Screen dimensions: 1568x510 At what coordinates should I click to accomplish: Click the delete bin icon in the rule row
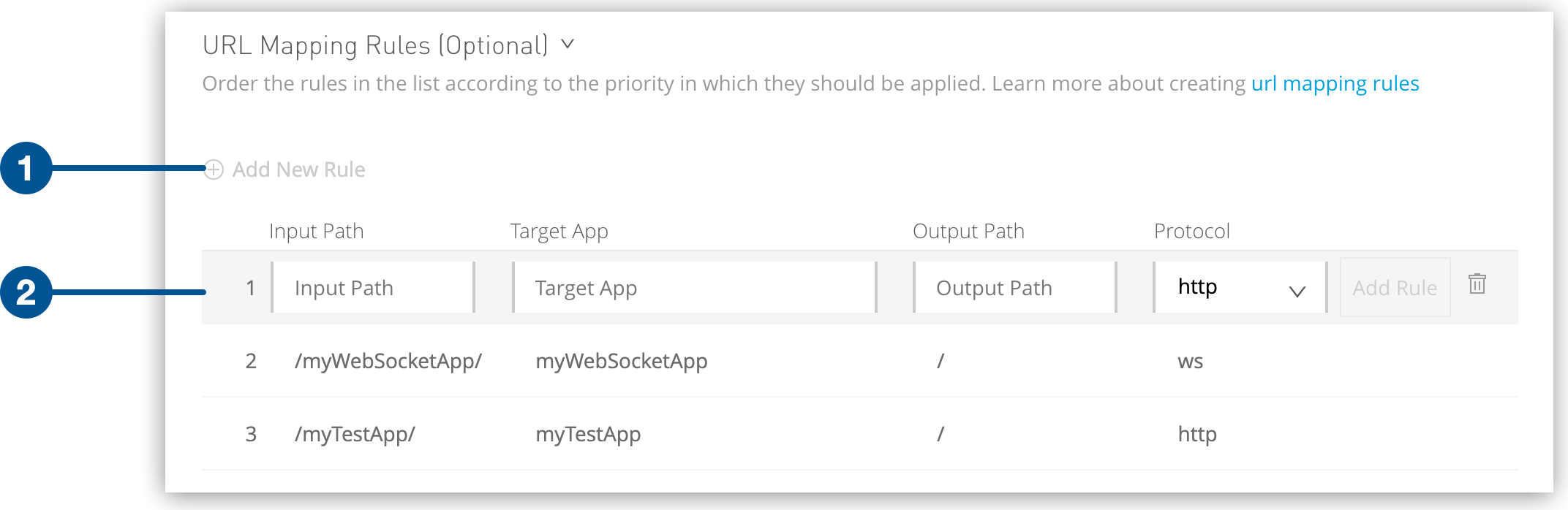coord(1477,286)
